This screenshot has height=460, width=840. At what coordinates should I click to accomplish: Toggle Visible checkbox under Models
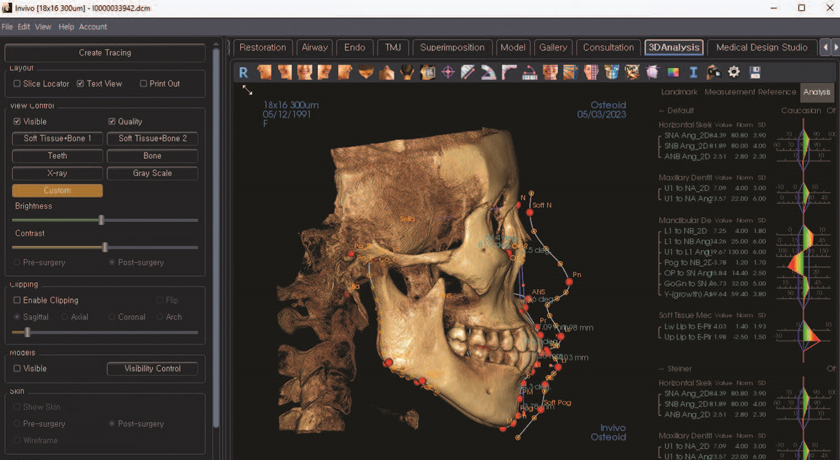[17, 368]
